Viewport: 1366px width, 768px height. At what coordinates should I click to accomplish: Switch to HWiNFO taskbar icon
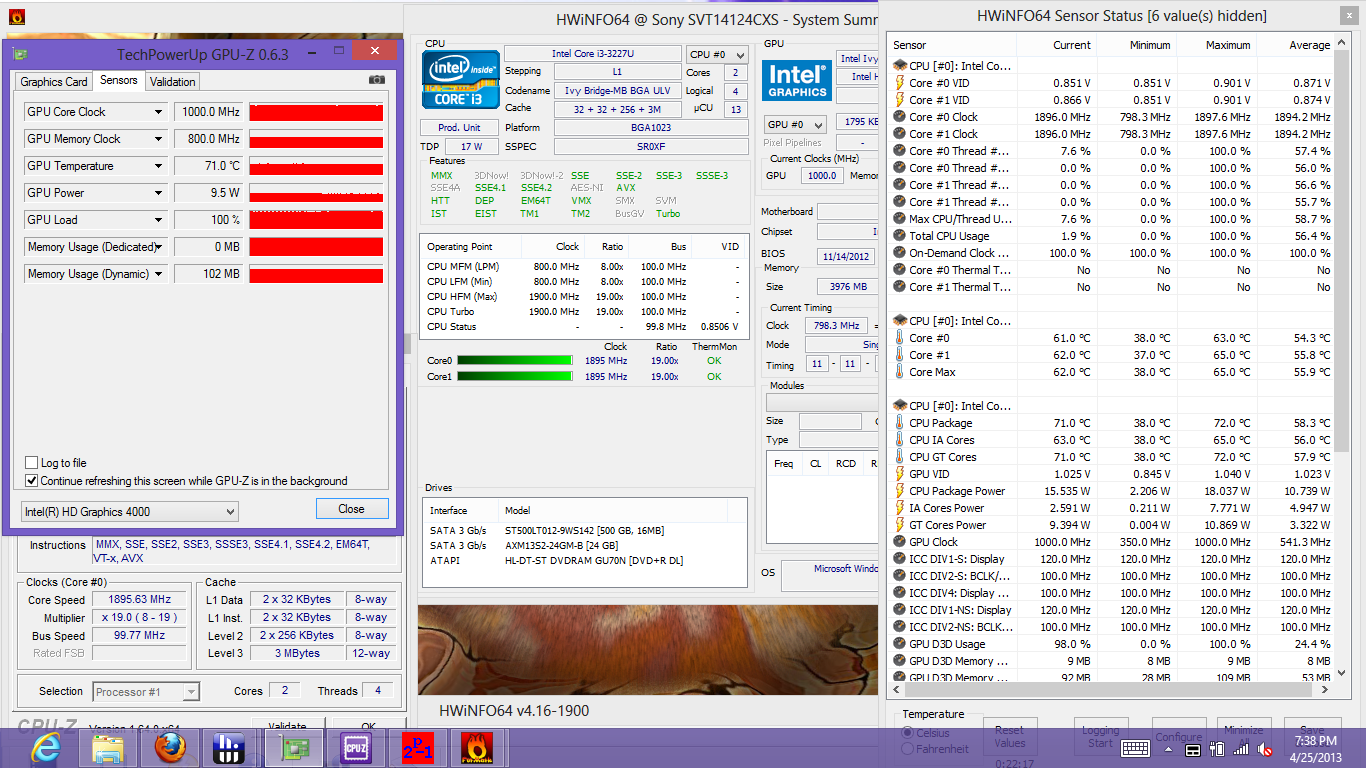click(x=229, y=747)
